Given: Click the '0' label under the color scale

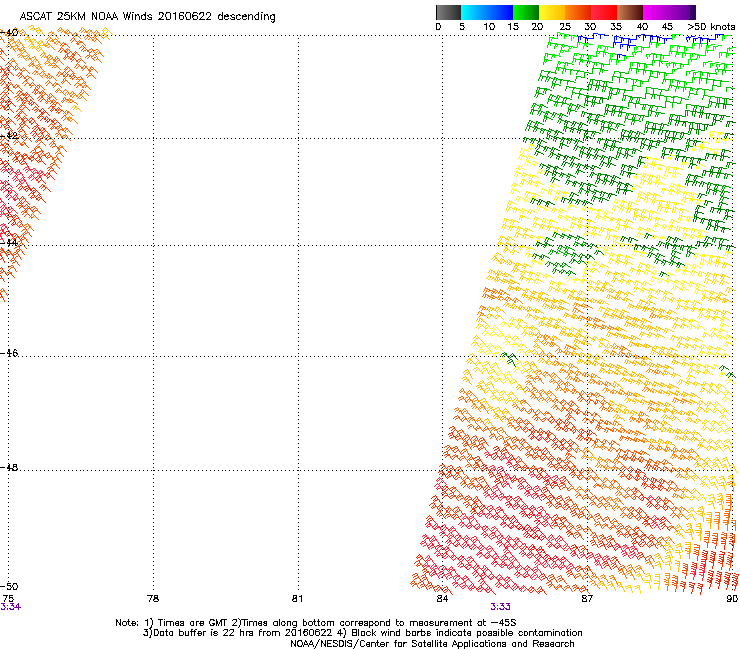Looking at the screenshot, I should [x=438, y=27].
